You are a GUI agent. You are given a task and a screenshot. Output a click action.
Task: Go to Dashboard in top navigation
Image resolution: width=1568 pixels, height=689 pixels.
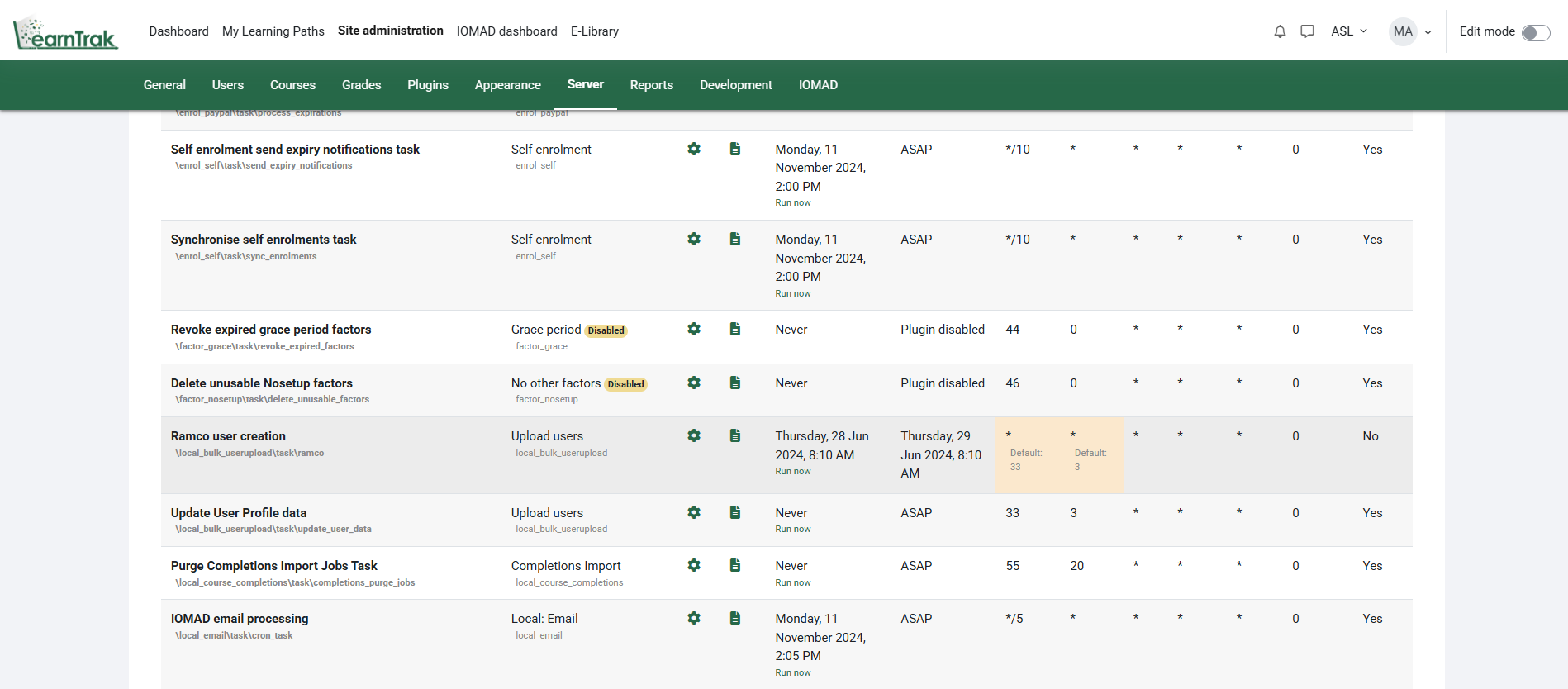pyautogui.click(x=178, y=31)
